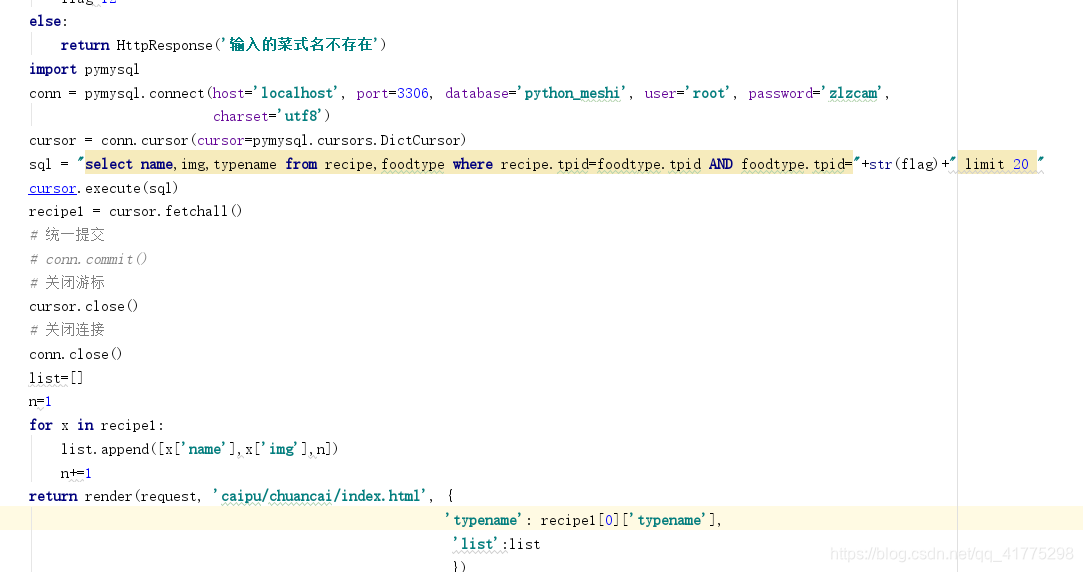Click the password value 'zlzcam'
This screenshot has height=572, width=1083.
coord(851,93)
